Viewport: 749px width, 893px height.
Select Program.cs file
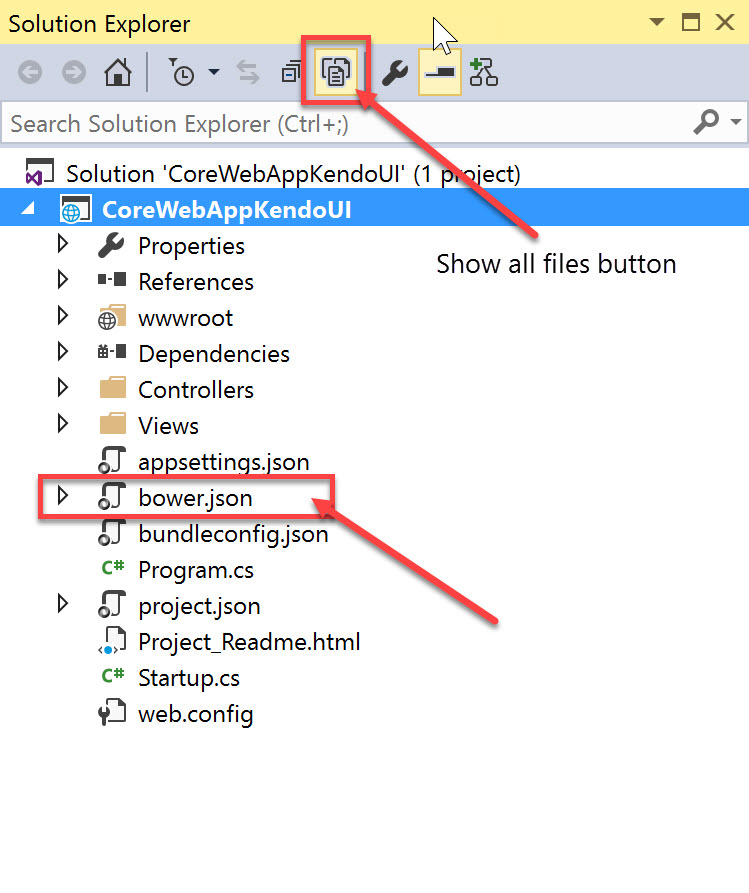pos(196,570)
